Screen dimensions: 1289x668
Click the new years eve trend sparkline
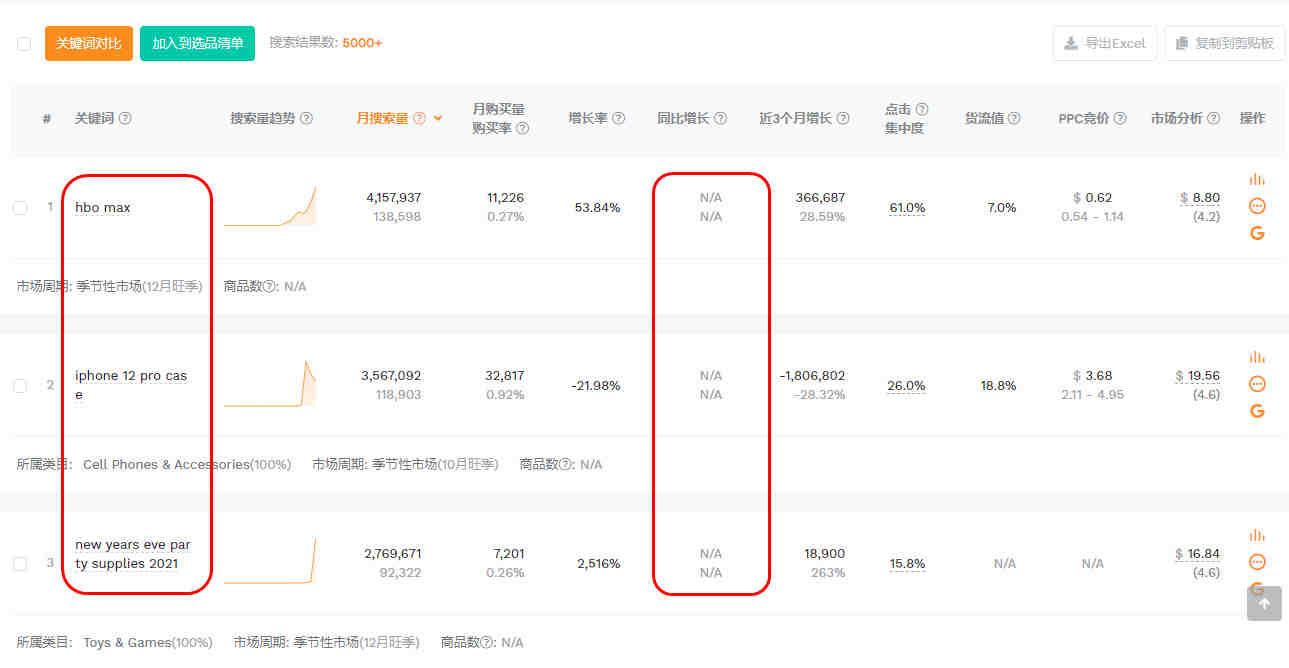point(270,561)
